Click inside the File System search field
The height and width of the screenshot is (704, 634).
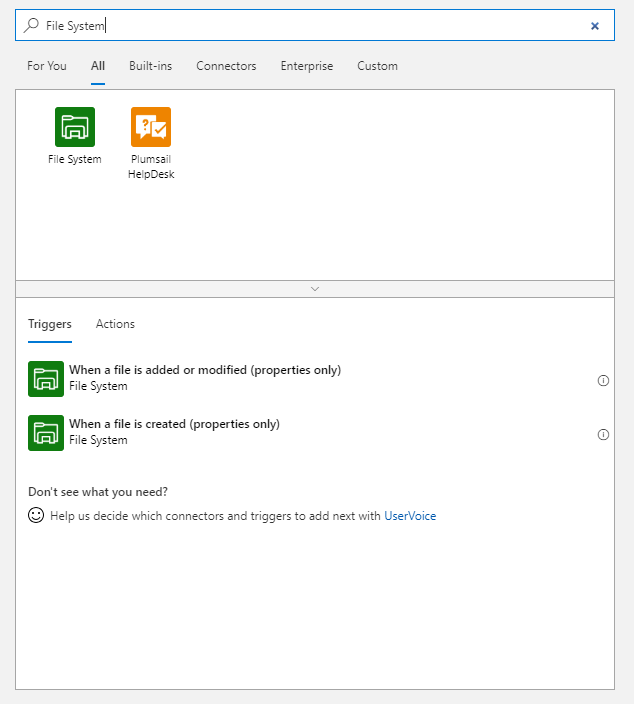click(x=315, y=25)
